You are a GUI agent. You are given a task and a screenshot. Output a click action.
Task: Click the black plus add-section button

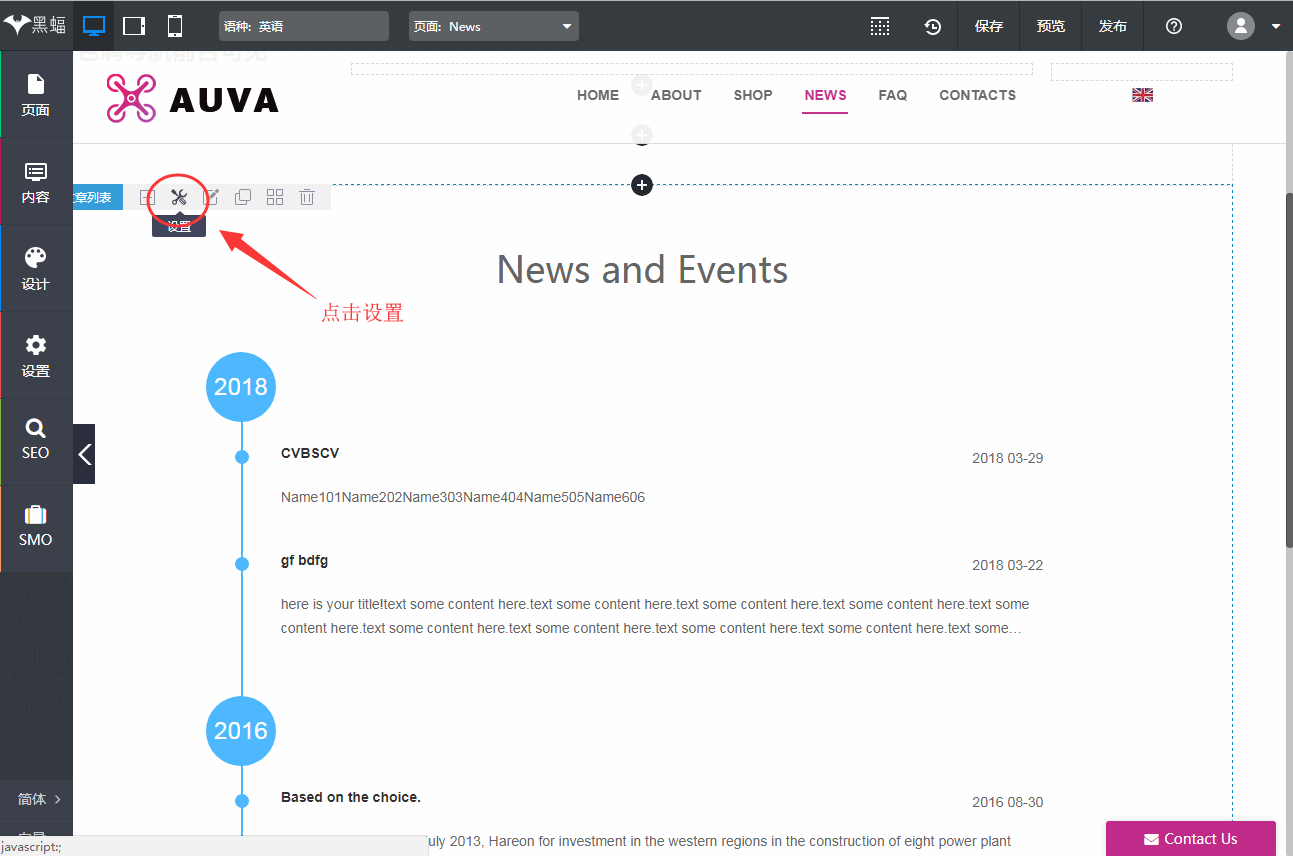click(x=642, y=185)
